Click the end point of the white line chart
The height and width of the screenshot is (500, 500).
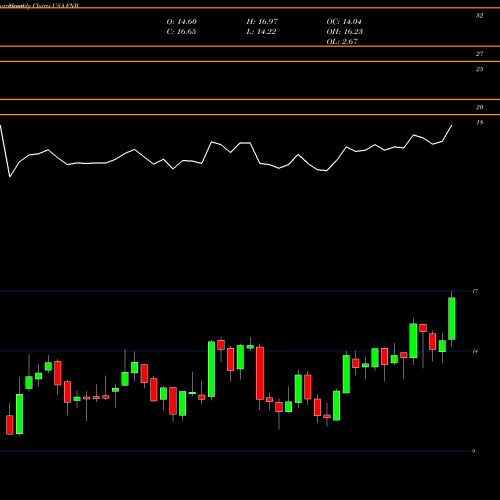(452, 125)
